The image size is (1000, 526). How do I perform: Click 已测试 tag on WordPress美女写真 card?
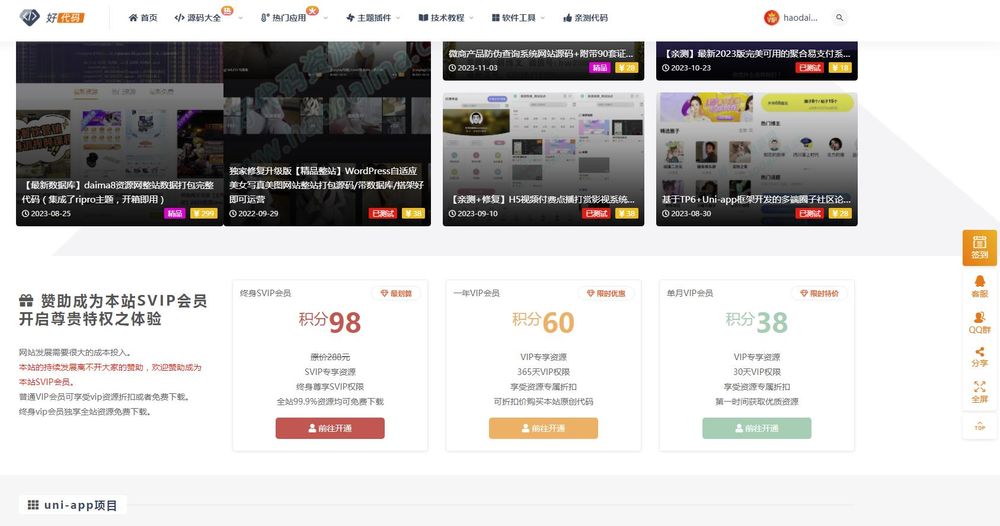coord(383,214)
